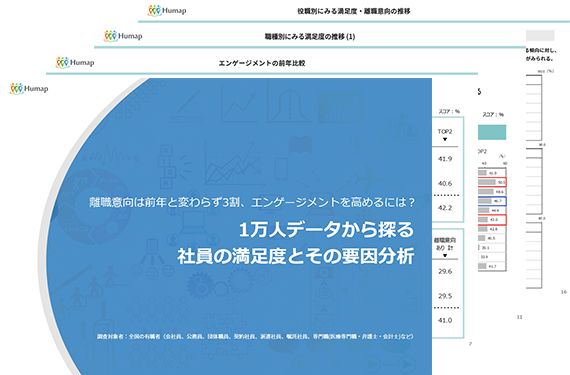Viewport: 570px width, 375px height.
Task: Open the エンゲージメントの前年比較 slide
Action: click(x=262, y=63)
